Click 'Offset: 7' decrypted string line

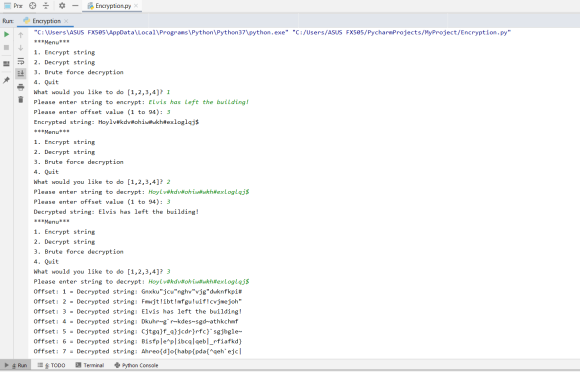138,352
